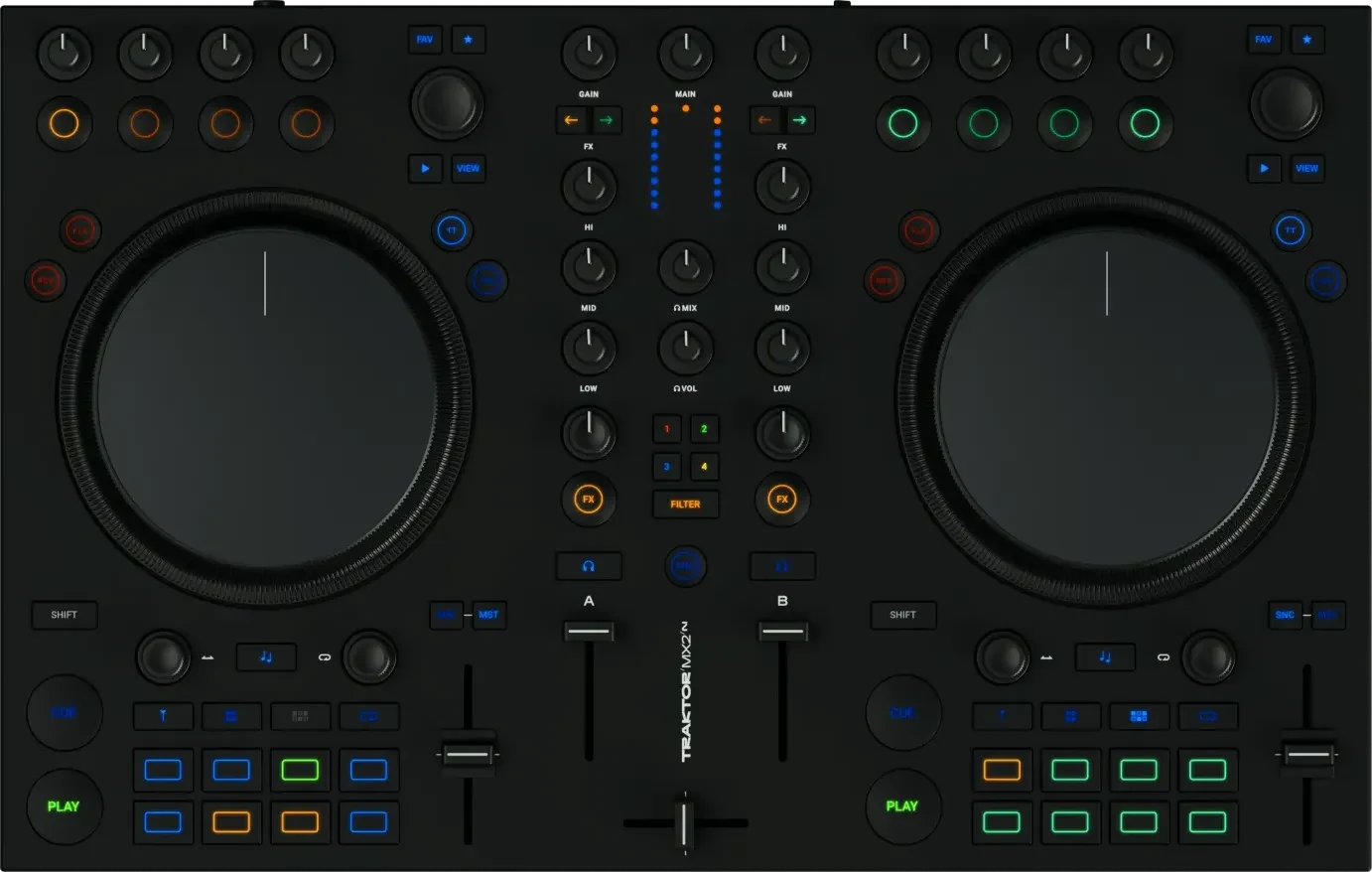Click the headphone MIX knob

pyautogui.click(x=685, y=267)
